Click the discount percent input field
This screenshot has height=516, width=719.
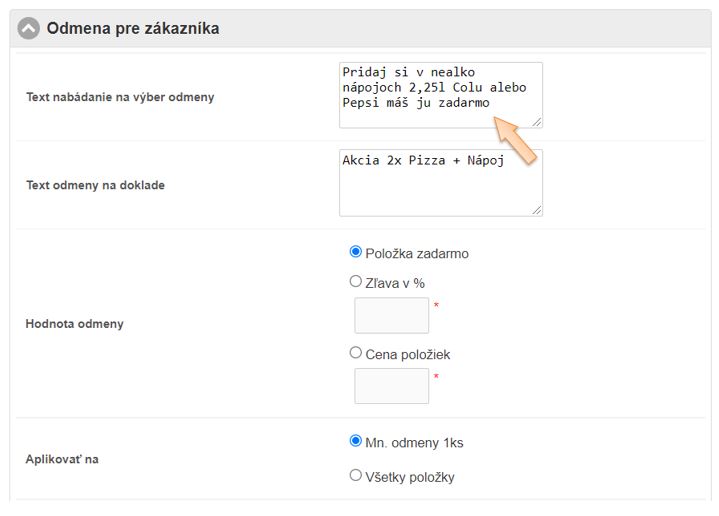(391, 315)
